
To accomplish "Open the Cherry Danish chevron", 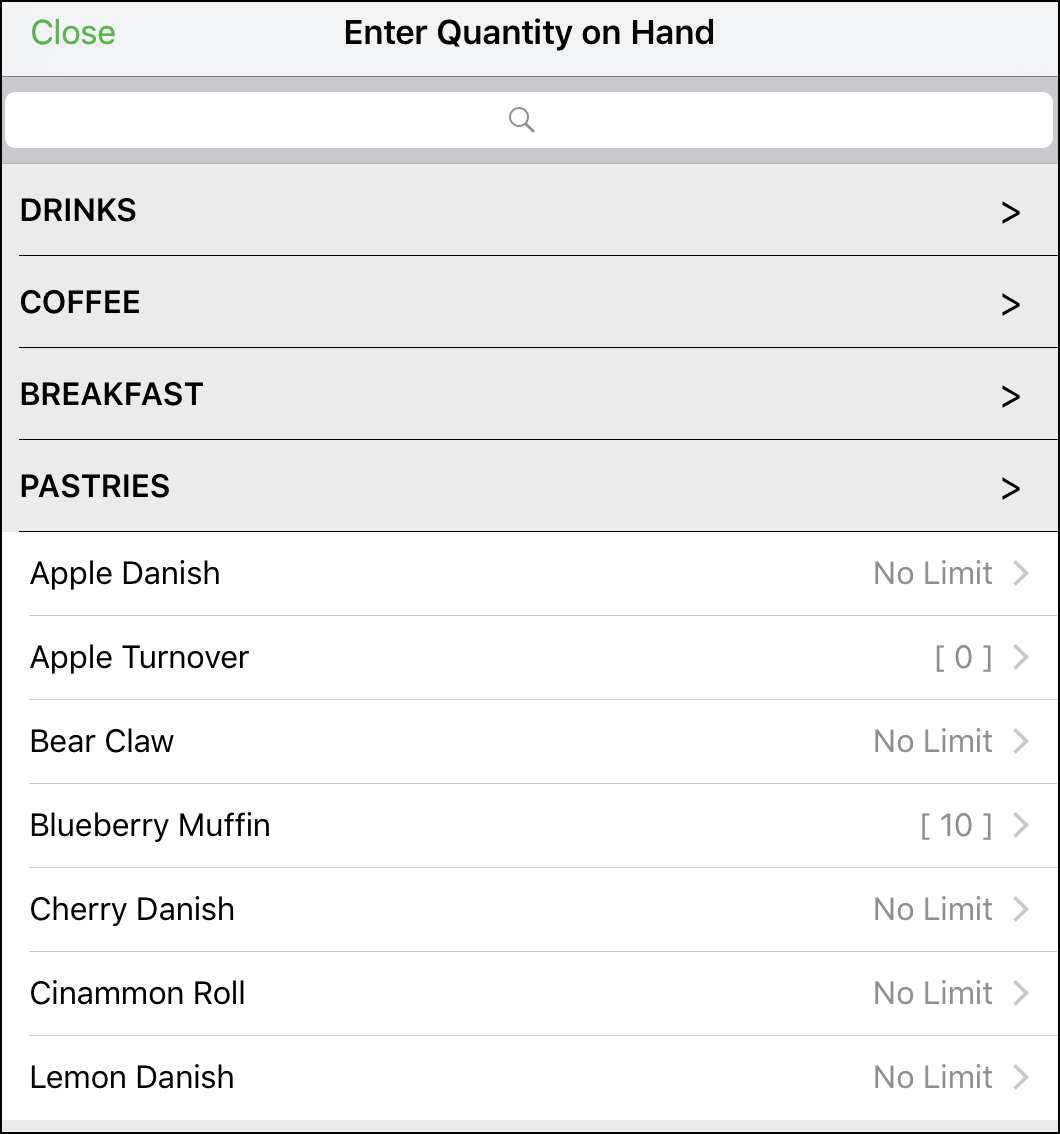I will pyautogui.click(x=1020, y=909).
